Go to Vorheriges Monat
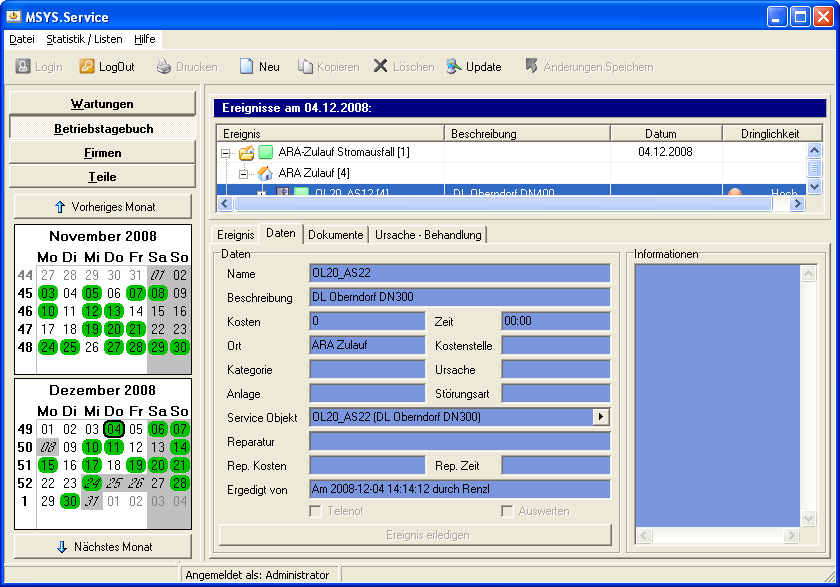This screenshot has height=587, width=840. pos(102,207)
